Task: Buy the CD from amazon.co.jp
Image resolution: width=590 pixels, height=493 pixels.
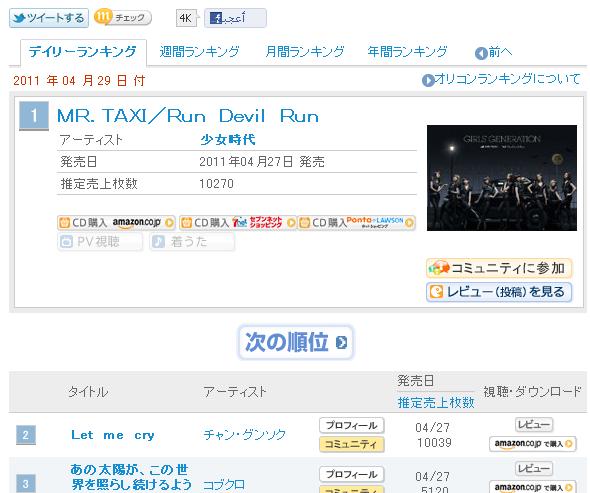Action: pos(116,223)
